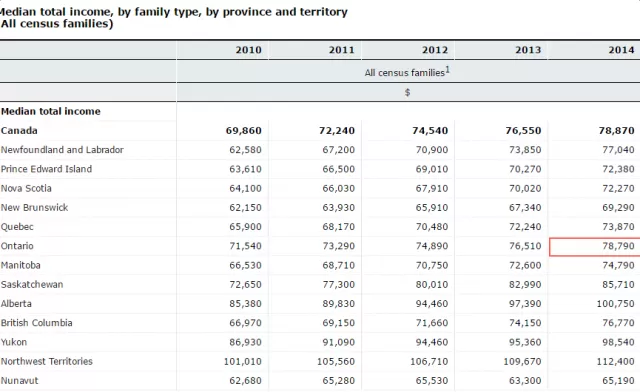
Task: Select the 2010 column header
Action: (249, 50)
